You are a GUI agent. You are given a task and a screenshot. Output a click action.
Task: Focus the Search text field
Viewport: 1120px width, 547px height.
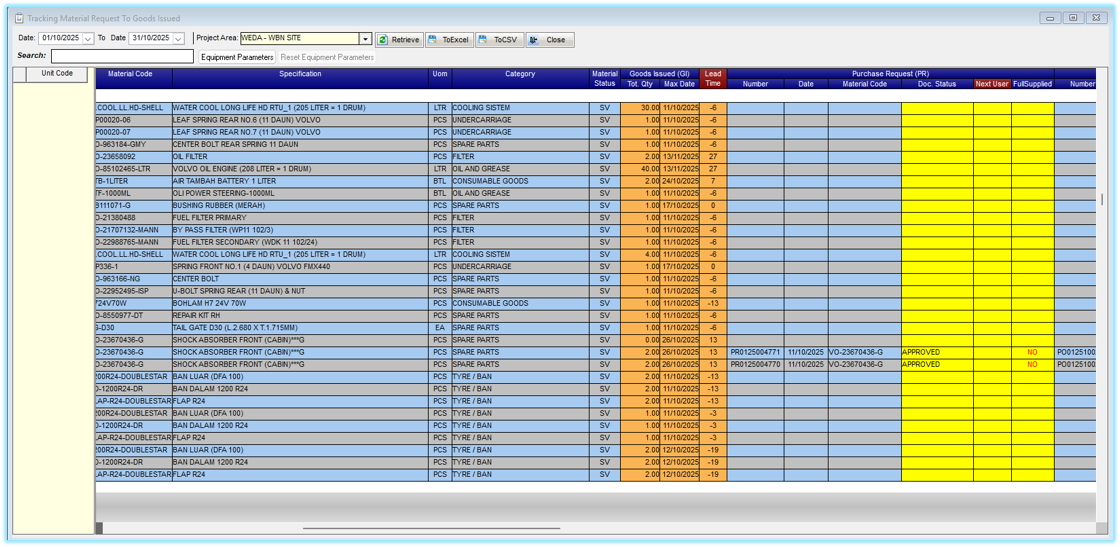122,56
